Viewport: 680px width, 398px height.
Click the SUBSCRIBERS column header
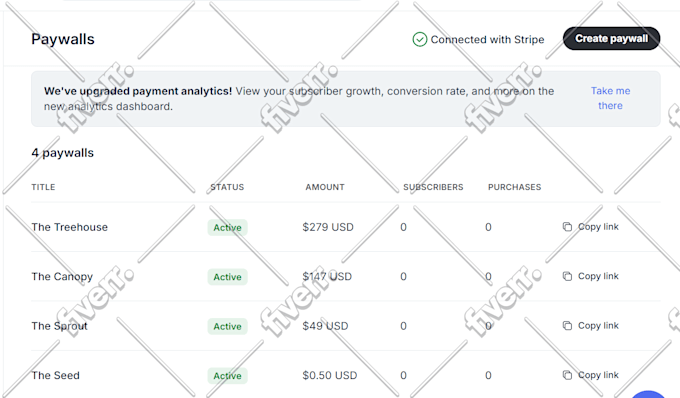(433, 187)
